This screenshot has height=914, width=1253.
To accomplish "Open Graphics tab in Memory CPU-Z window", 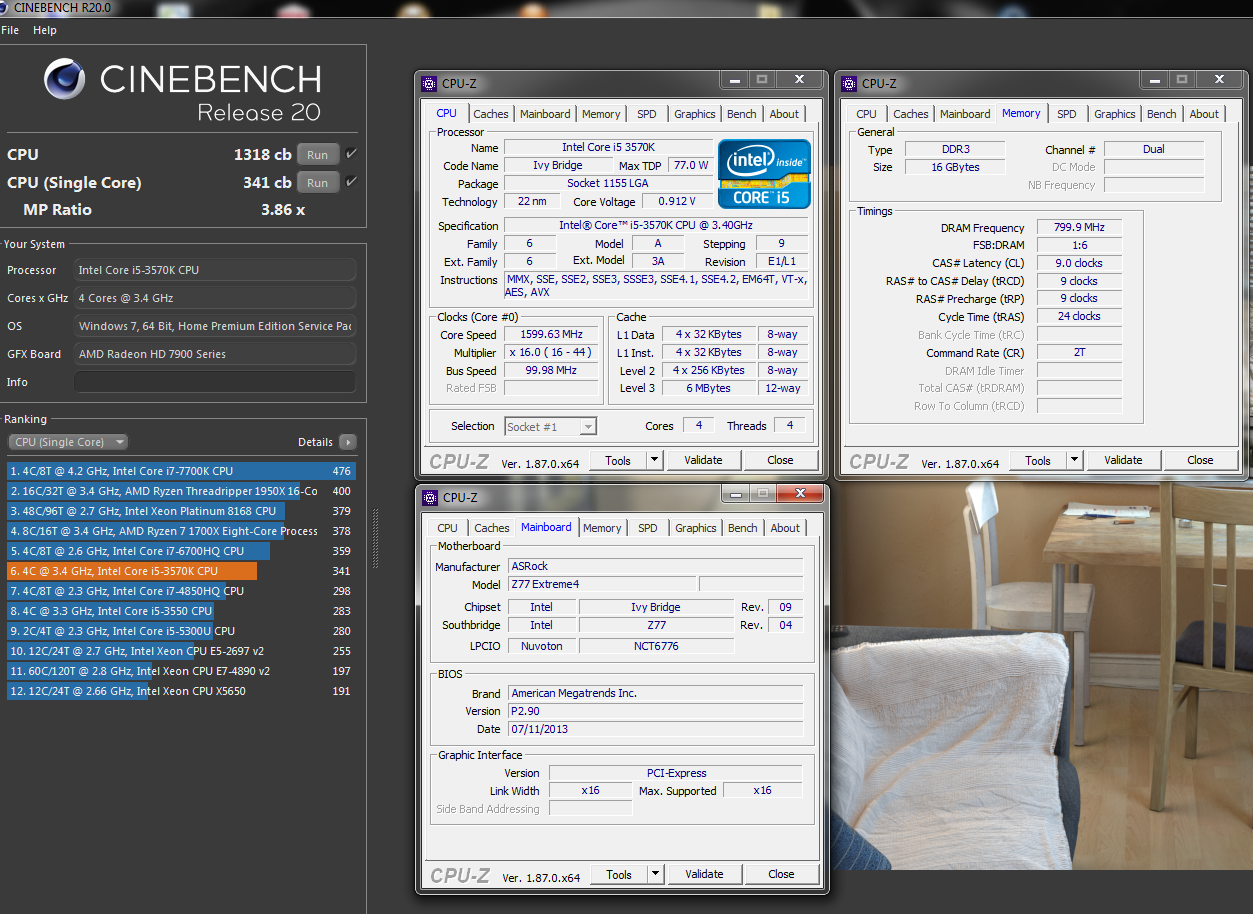I will 1115,114.
